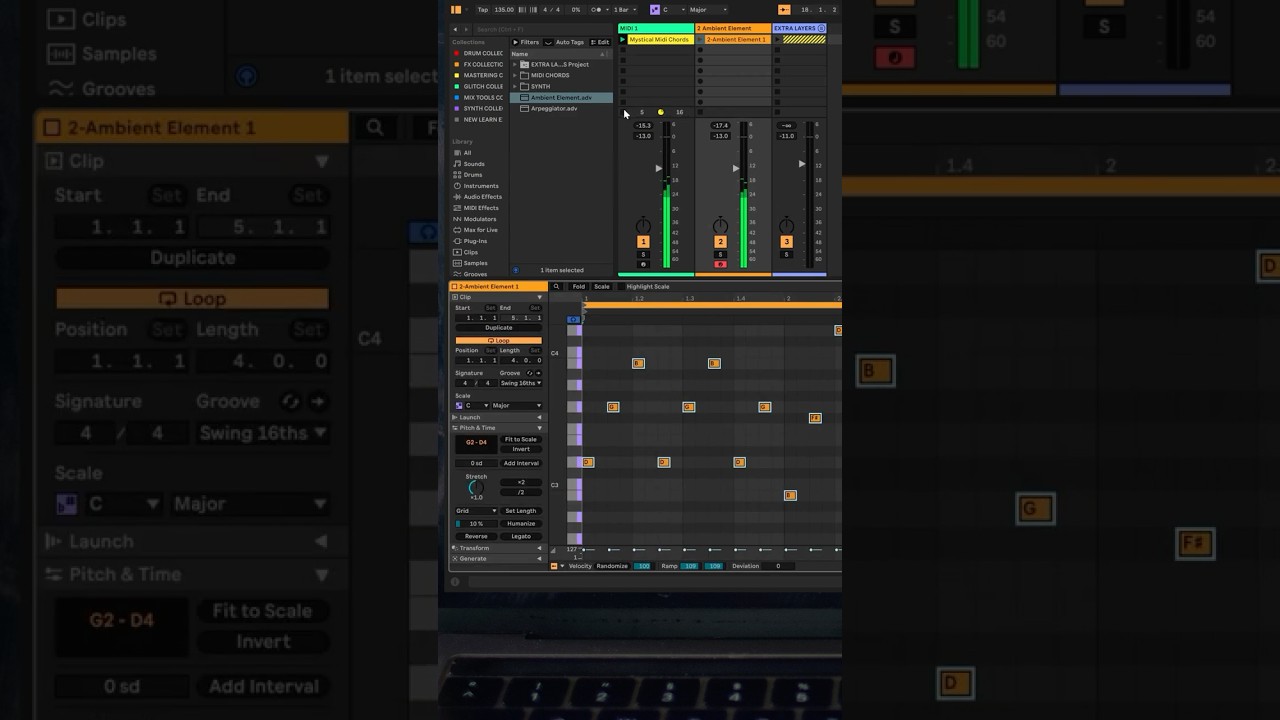
Task: Click the search magnifier in the piano roll header
Action: point(556,287)
